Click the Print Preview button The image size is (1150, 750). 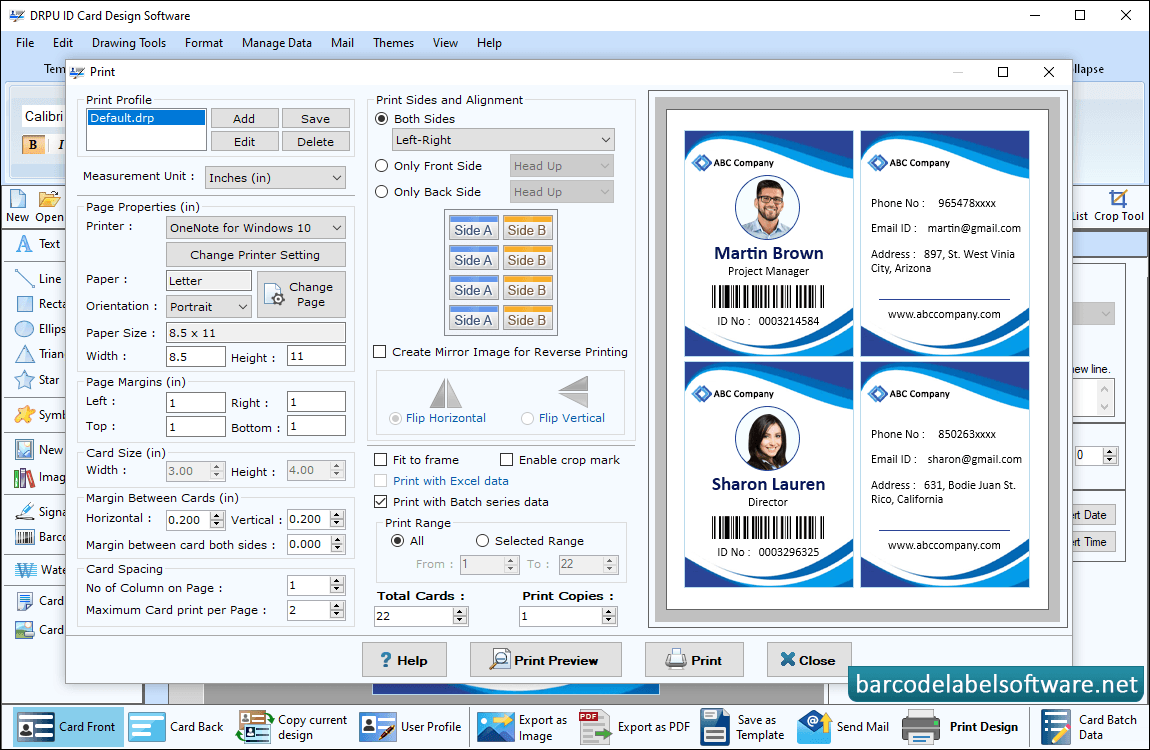click(546, 660)
